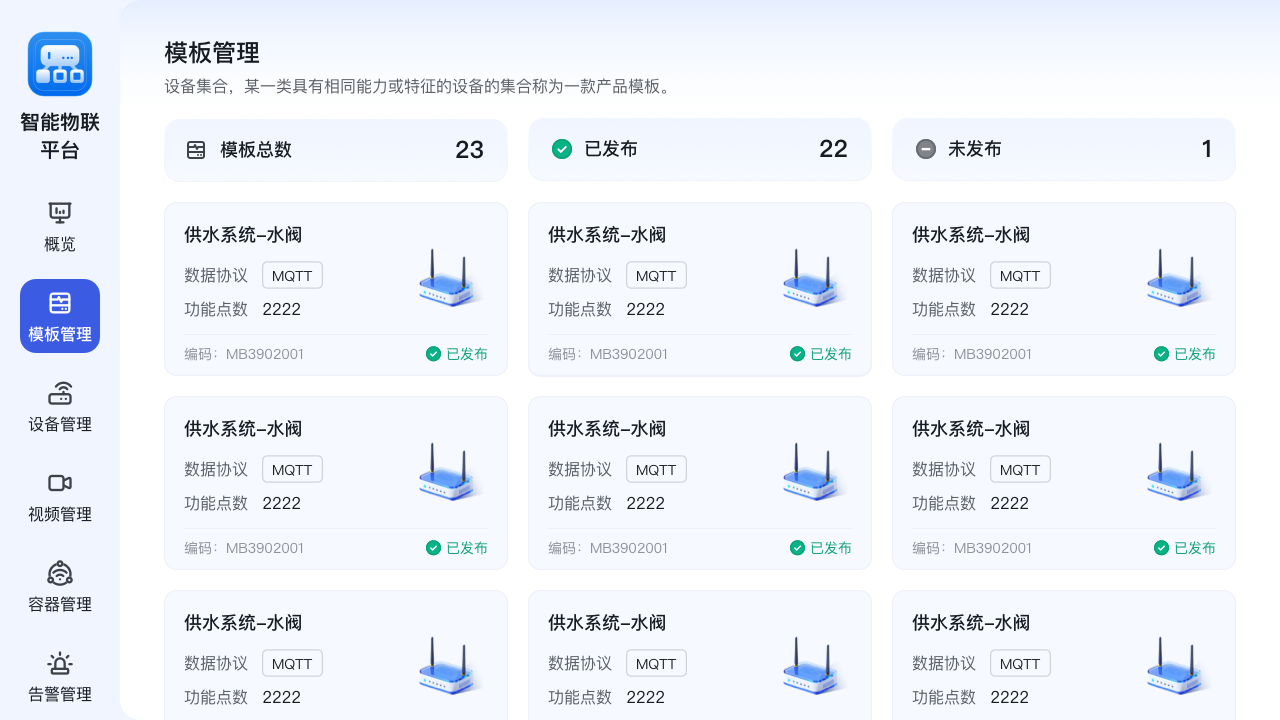Click the green 已发布 status check icon
This screenshot has height=720, width=1280.
click(x=561, y=148)
